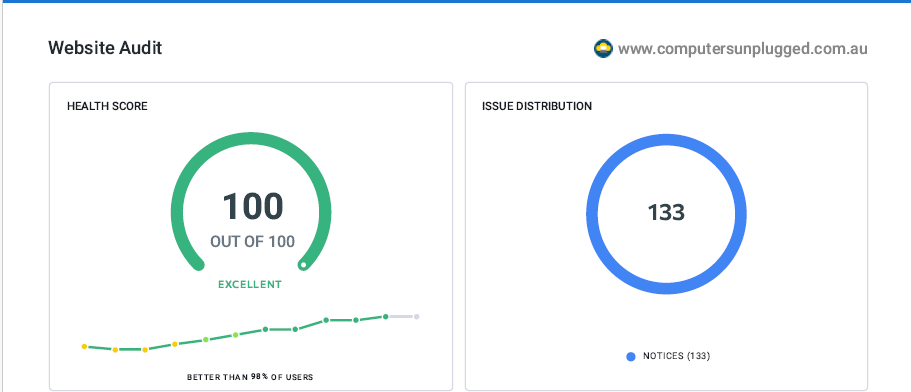Click the blue Notices legend dot

631,357
